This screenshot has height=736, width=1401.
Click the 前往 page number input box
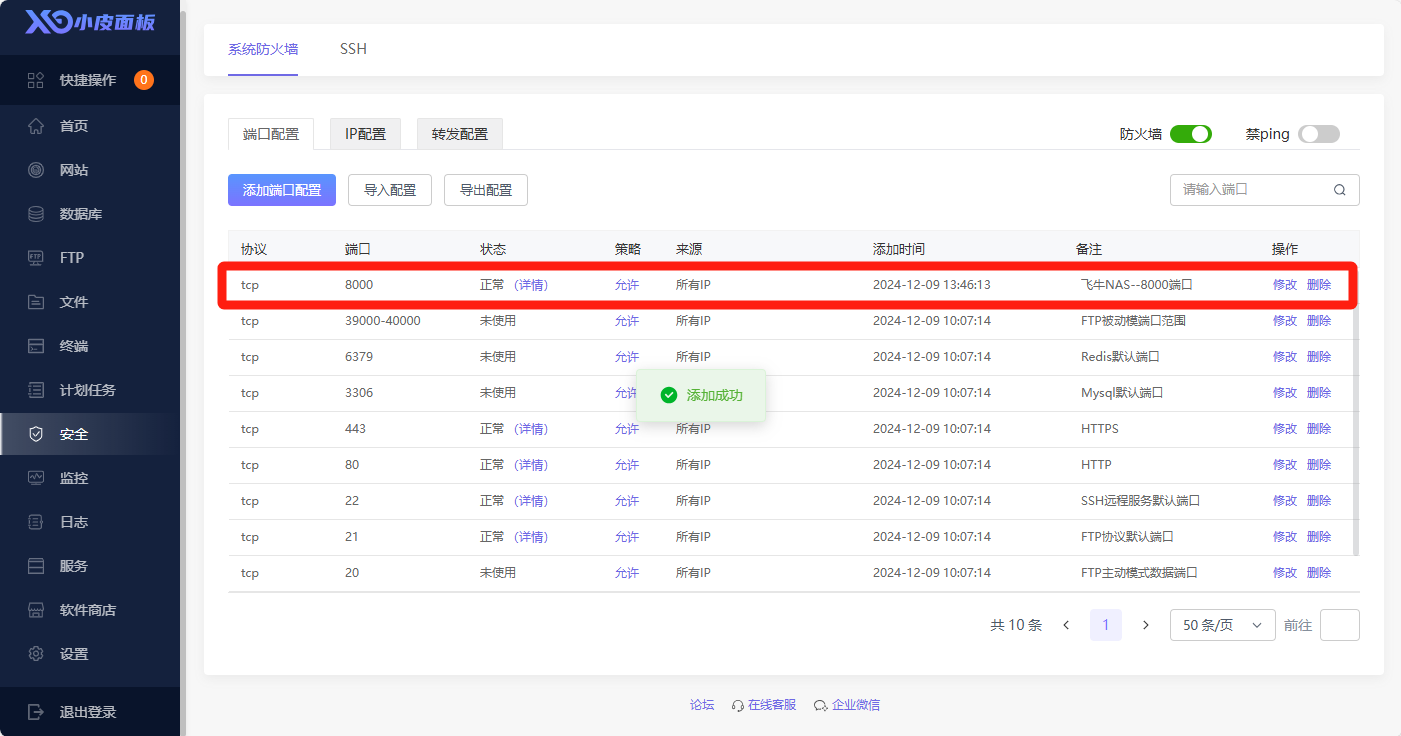[1339, 625]
